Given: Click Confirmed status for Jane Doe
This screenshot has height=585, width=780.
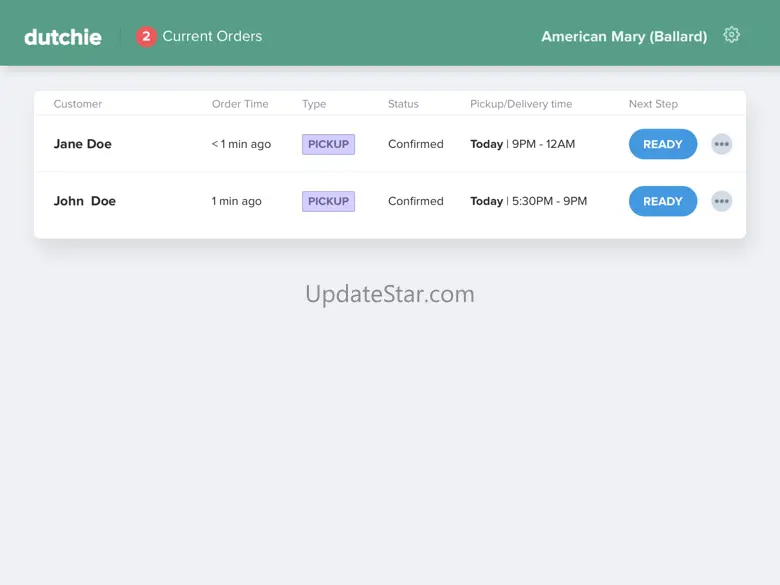Looking at the screenshot, I should point(415,144).
